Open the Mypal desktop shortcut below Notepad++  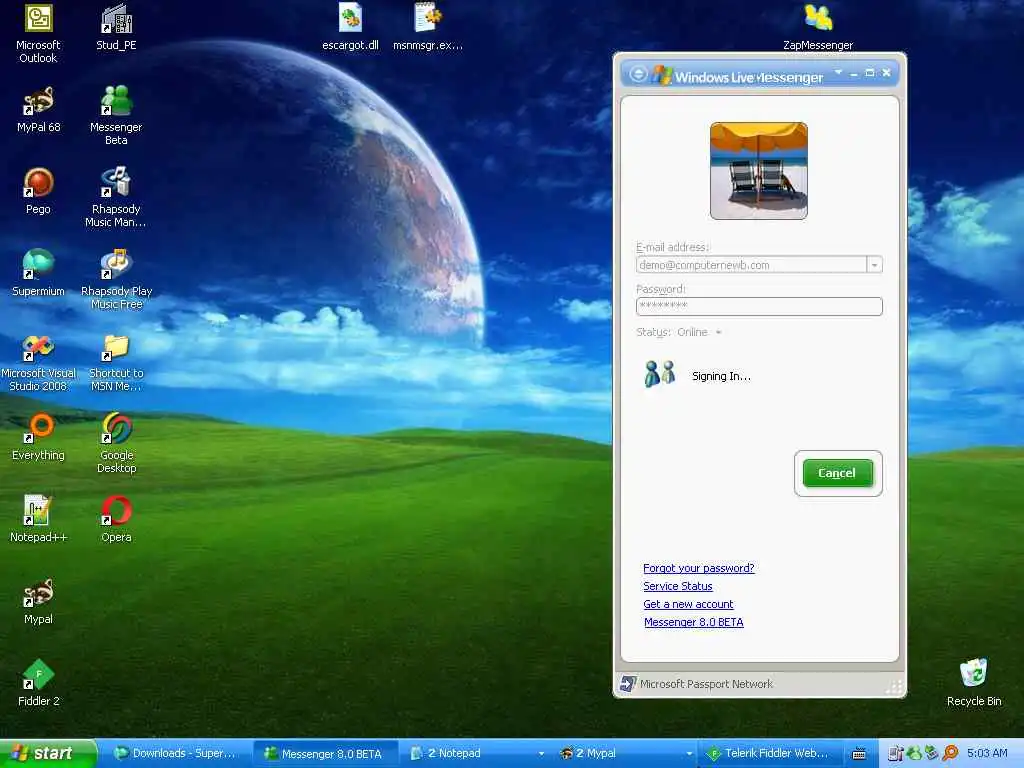[x=38, y=601]
